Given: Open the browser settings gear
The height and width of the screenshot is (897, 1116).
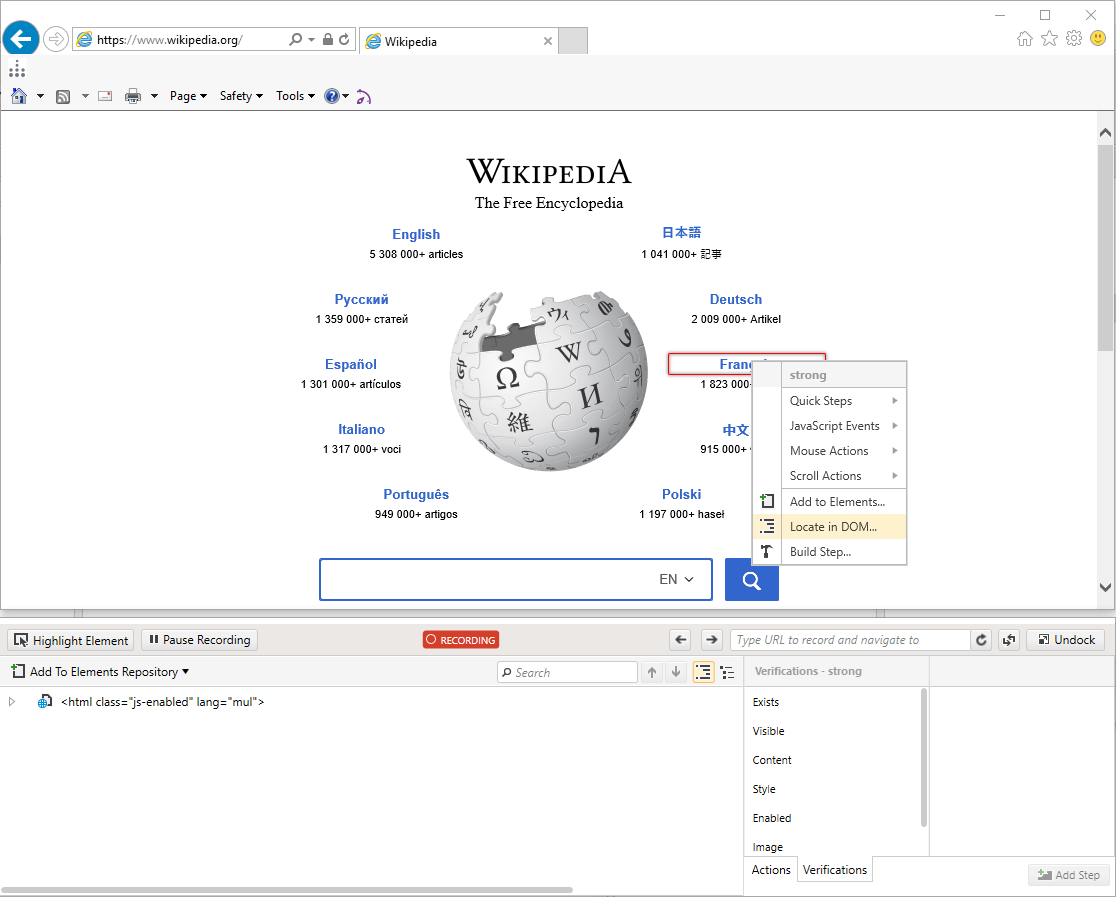Looking at the screenshot, I should pyautogui.click(x=1073, y=38).
